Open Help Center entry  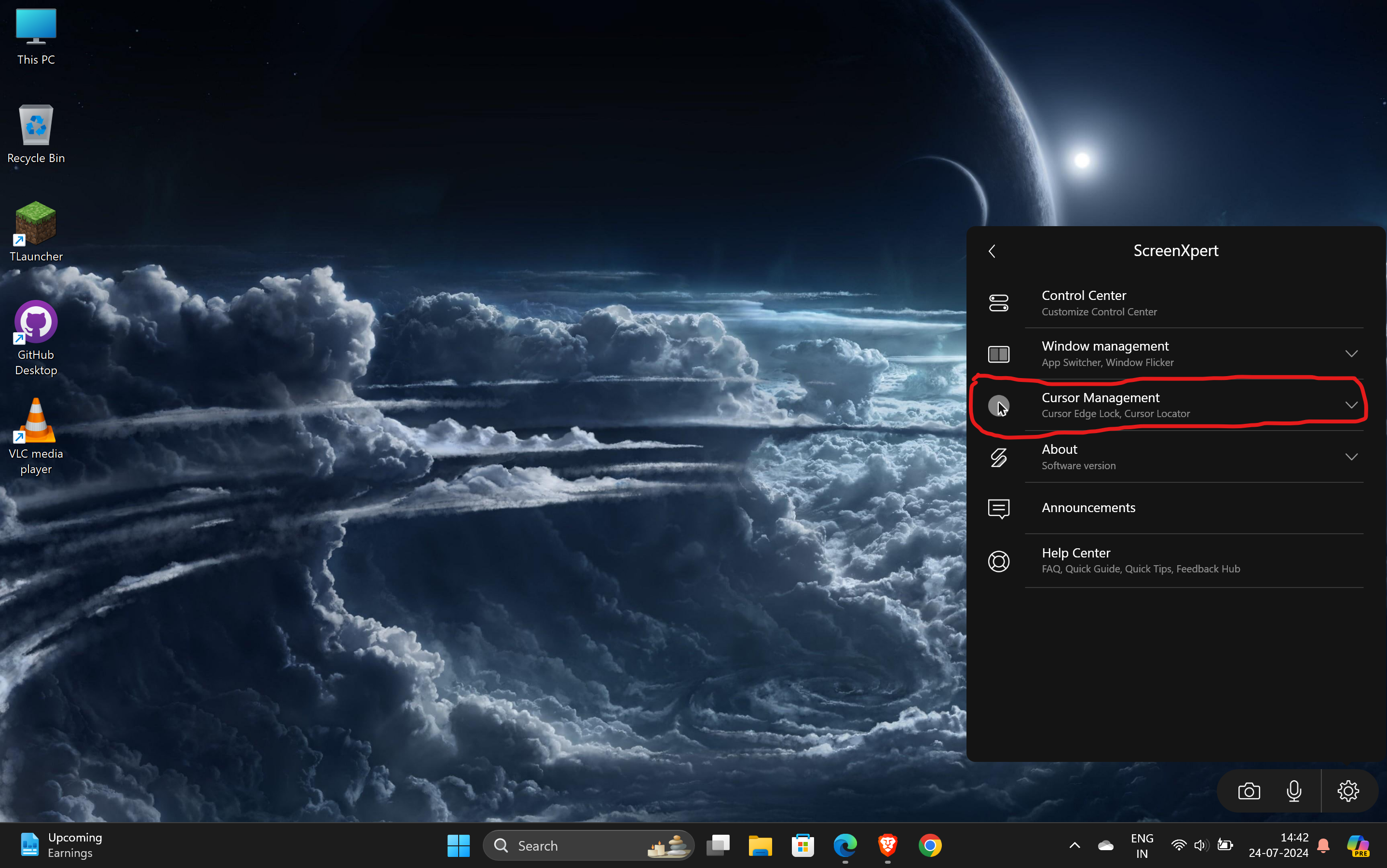1175,560
